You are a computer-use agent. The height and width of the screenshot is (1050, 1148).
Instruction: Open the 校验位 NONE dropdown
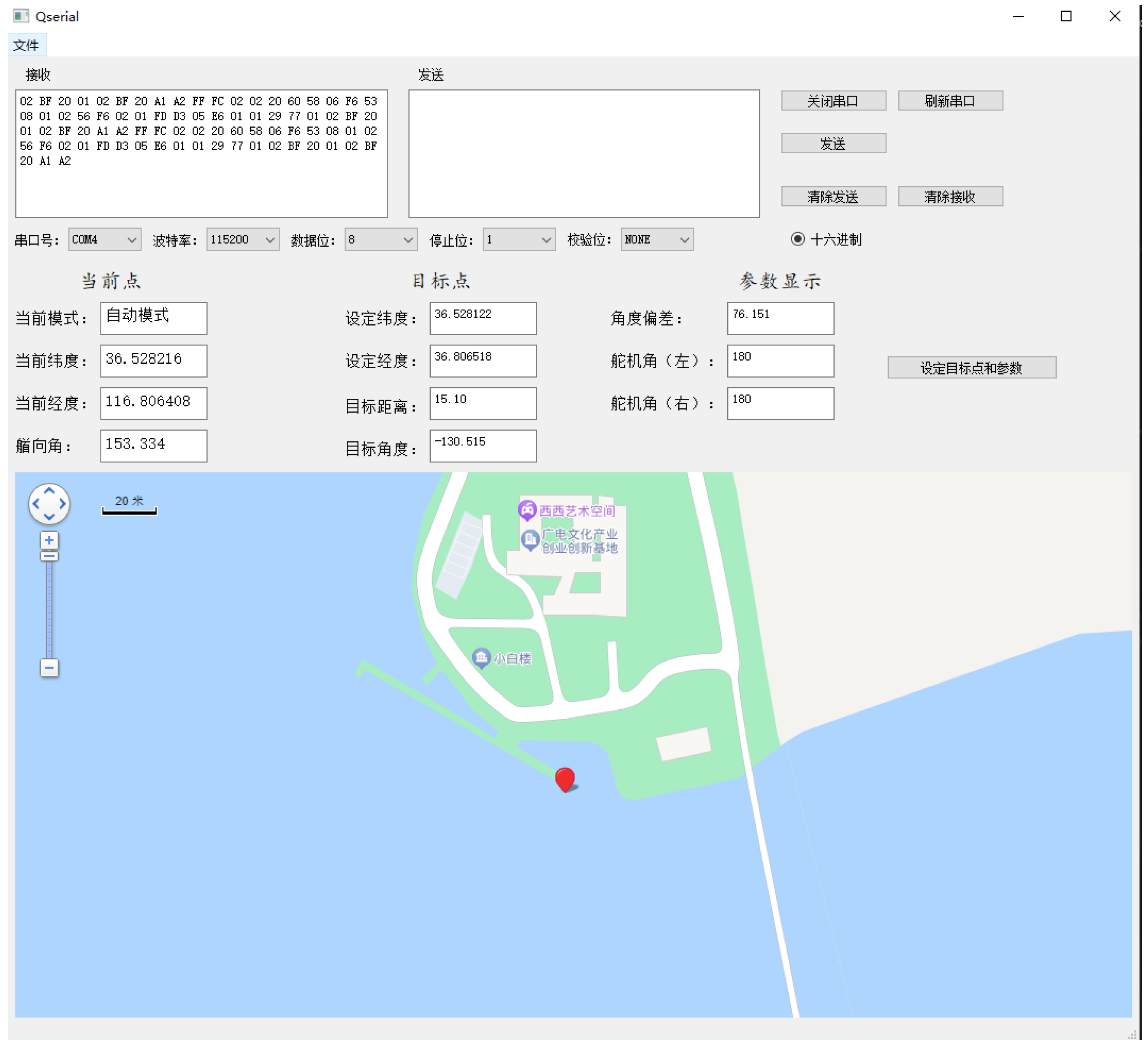tap(657, 240)
